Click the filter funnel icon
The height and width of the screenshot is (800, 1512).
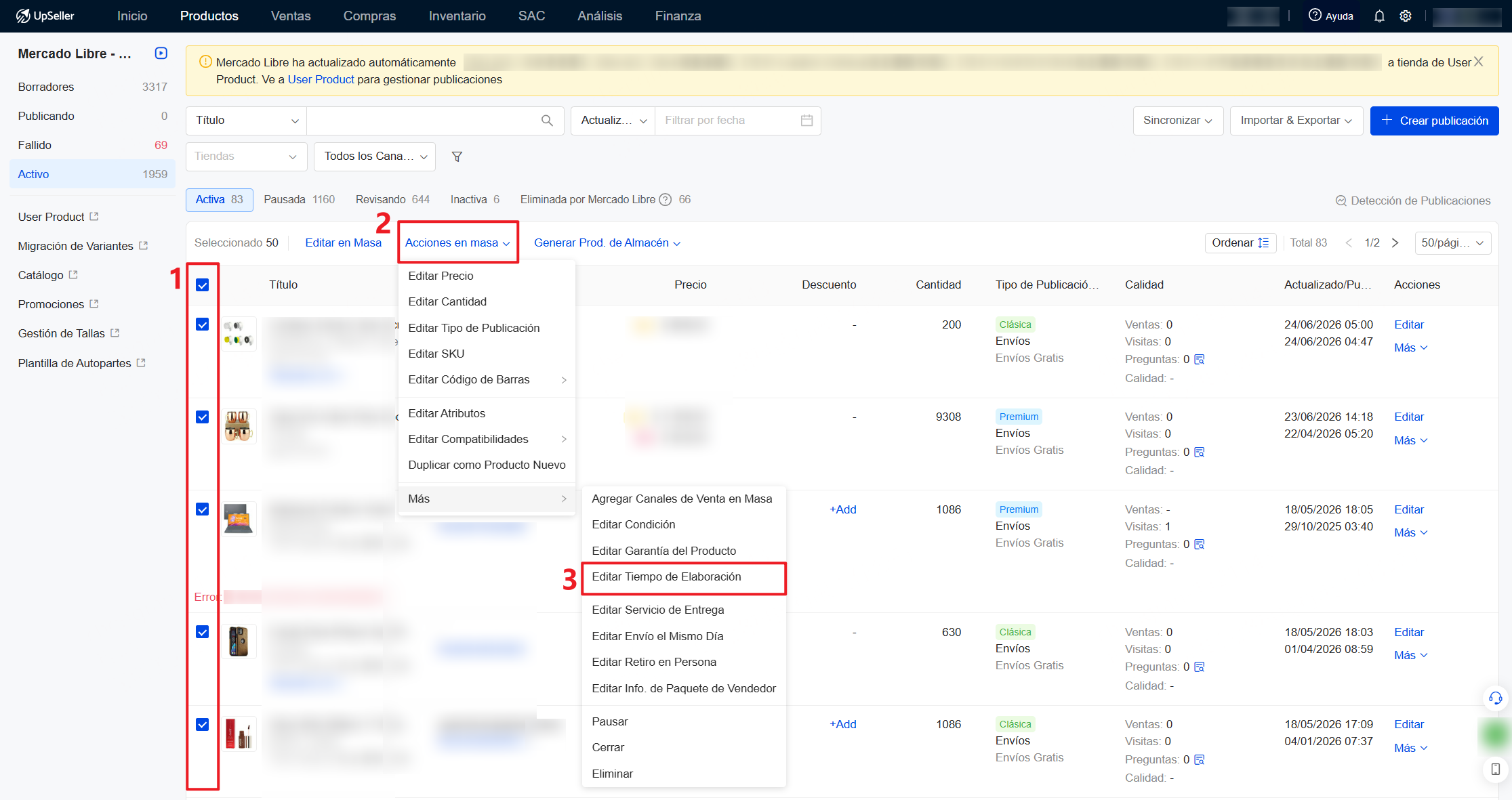point(457,156)
